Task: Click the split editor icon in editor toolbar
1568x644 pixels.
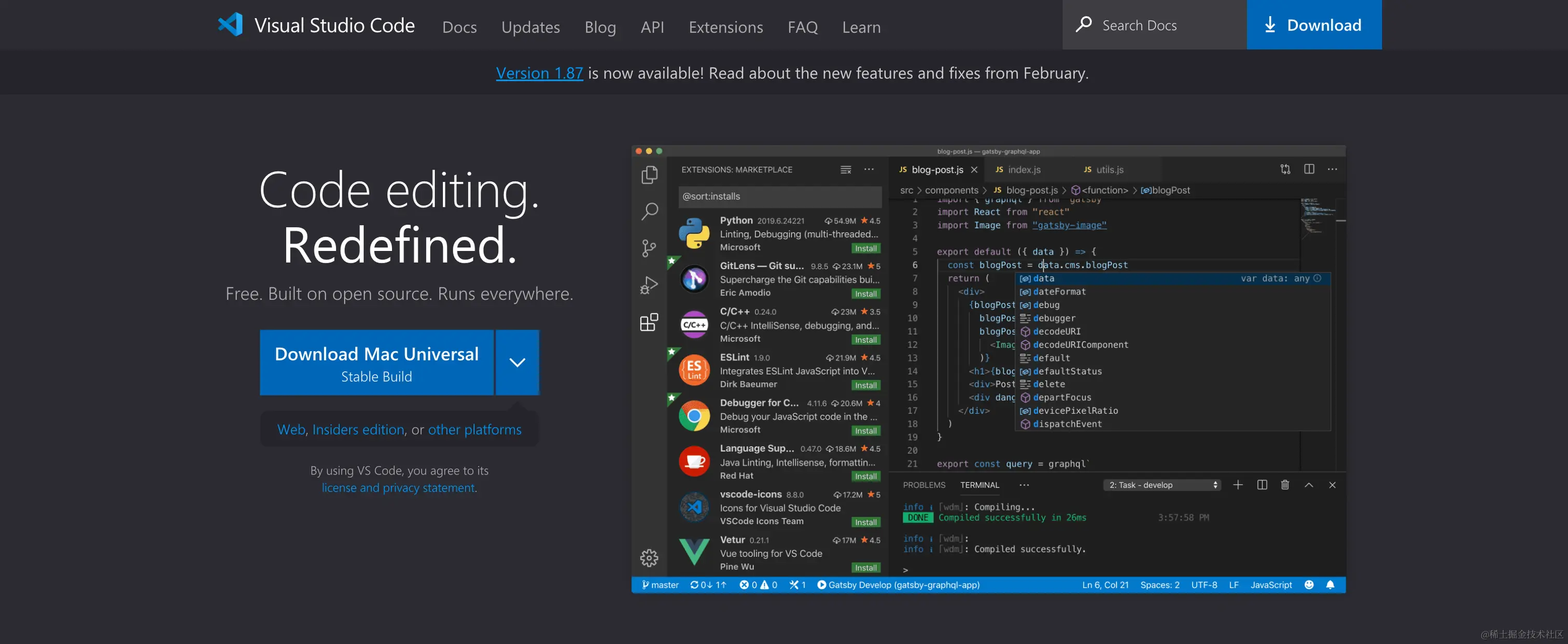Action: (1309, 169)
